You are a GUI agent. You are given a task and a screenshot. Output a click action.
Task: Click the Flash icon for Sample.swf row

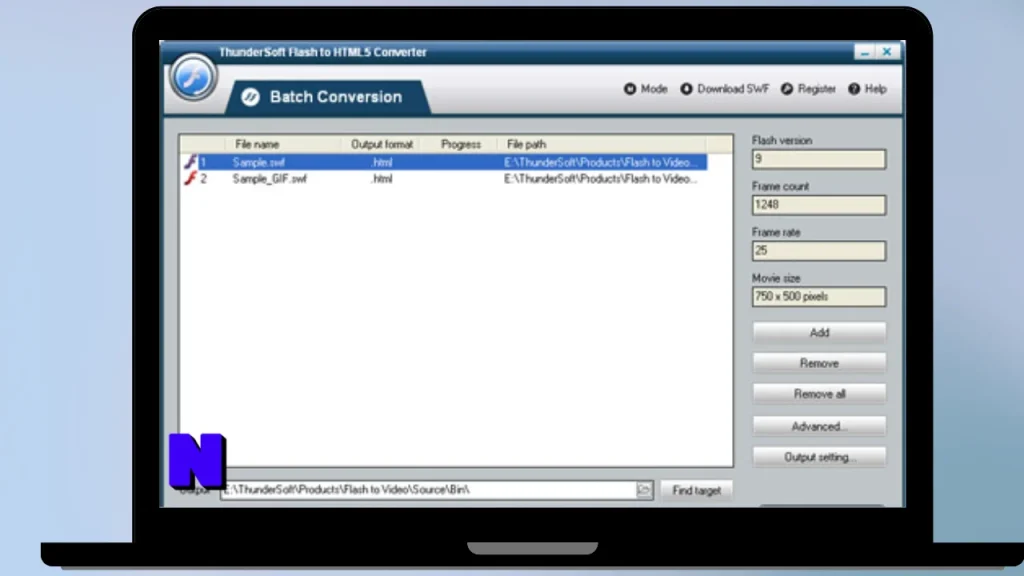[x=190, y=162]
